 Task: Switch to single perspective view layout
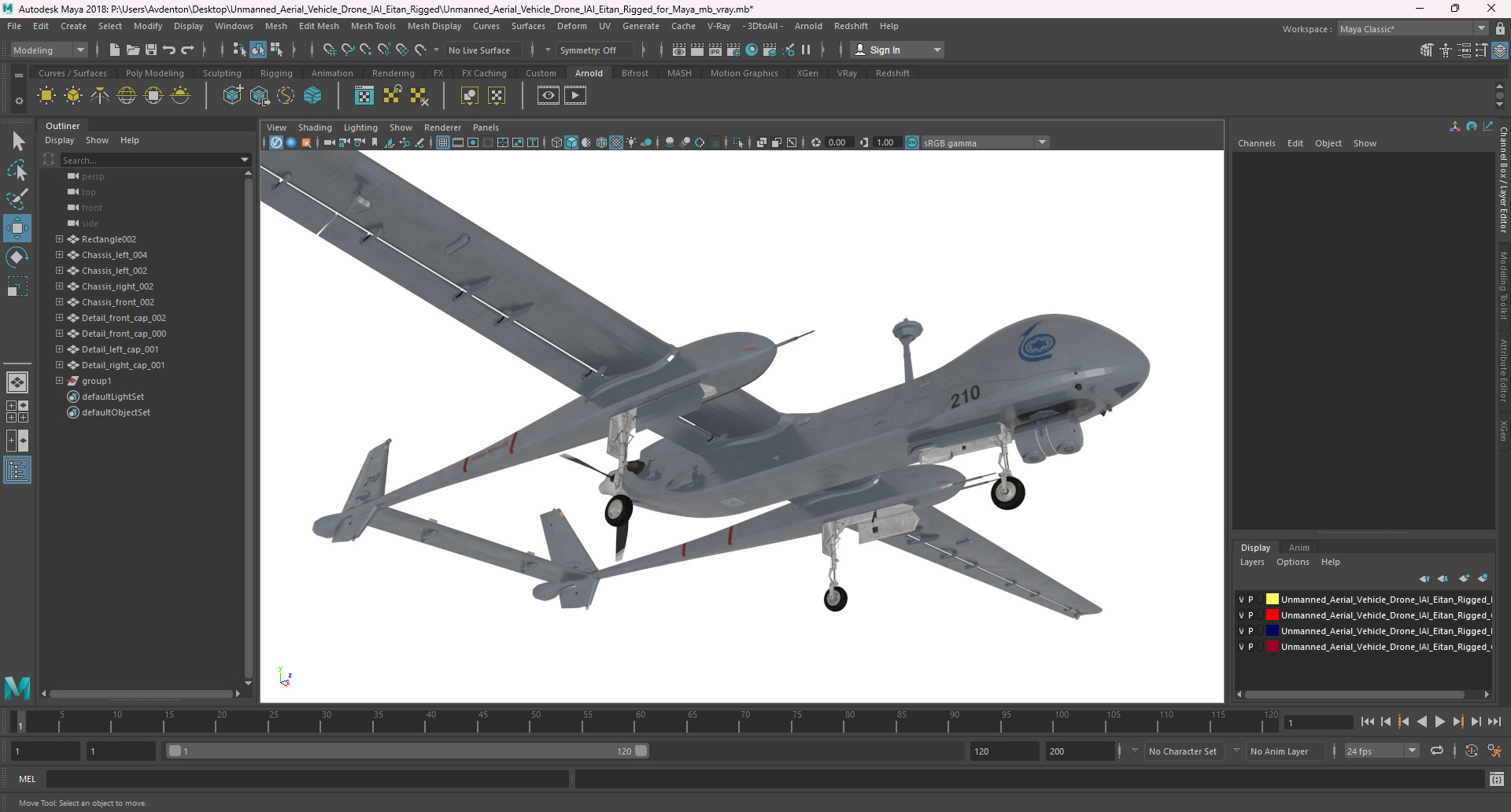click(x=17, y=382)
